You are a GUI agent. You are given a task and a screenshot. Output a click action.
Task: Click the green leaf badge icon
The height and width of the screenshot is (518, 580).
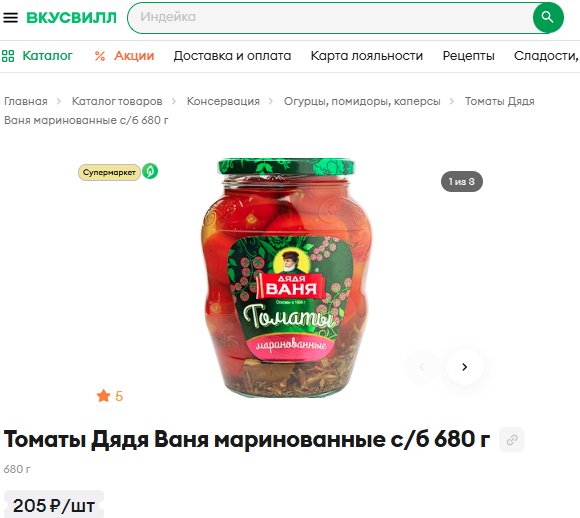[150, 171]
